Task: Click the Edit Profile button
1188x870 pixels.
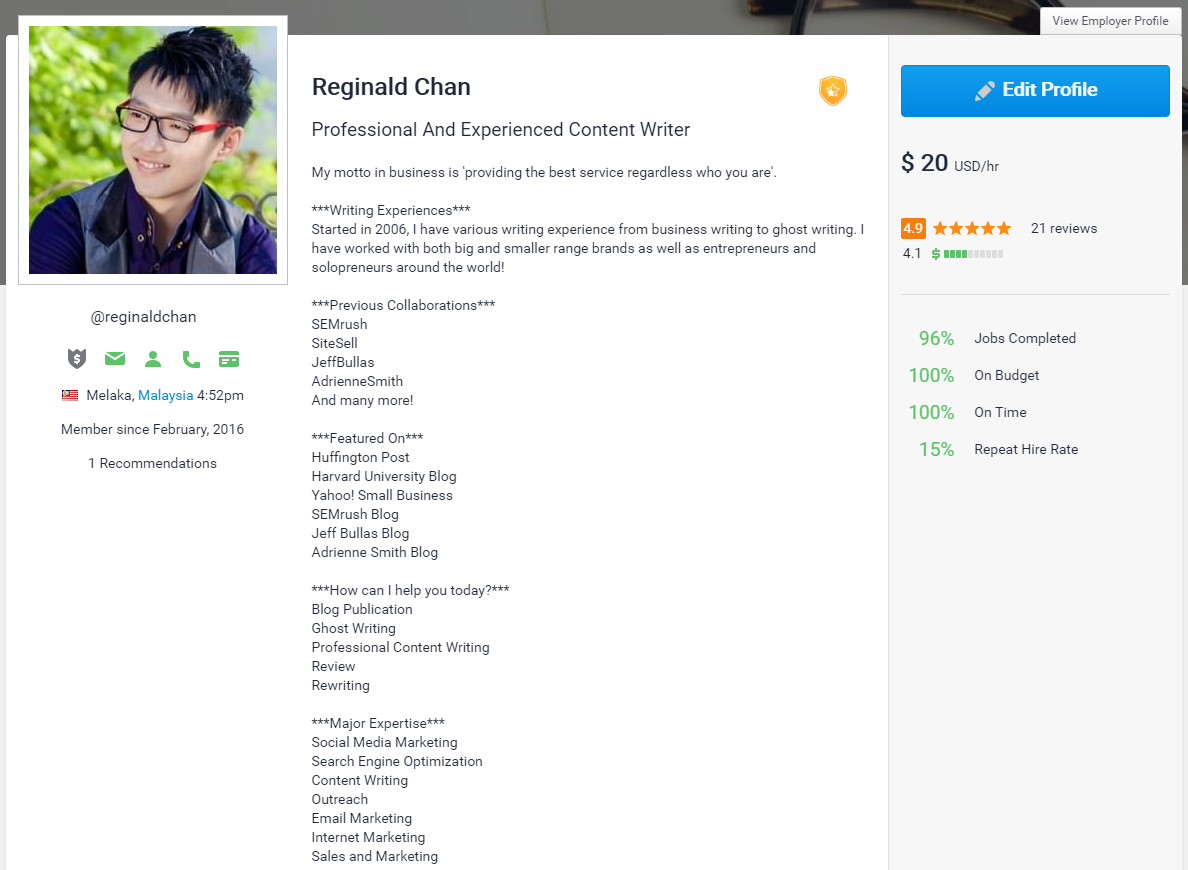Action: click(1035, 91)
